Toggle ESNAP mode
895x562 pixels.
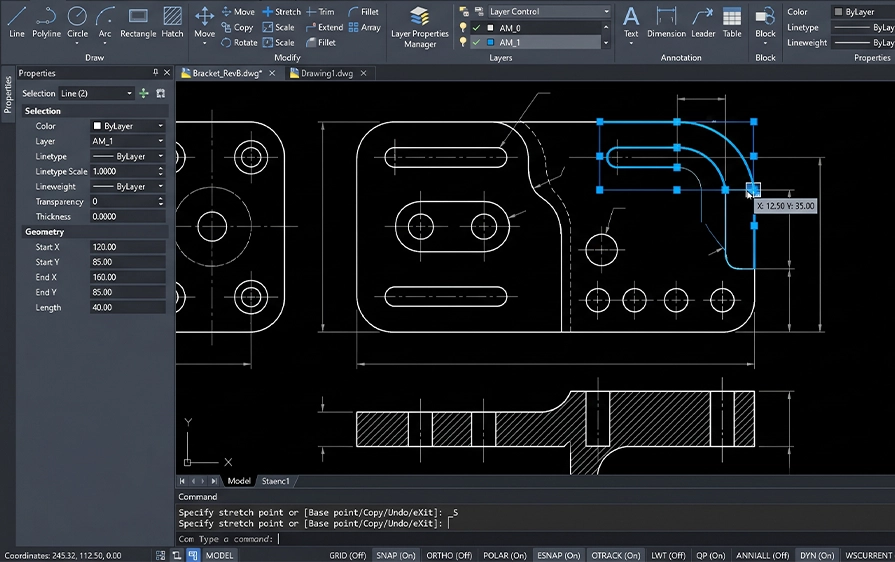coord(558,555)
